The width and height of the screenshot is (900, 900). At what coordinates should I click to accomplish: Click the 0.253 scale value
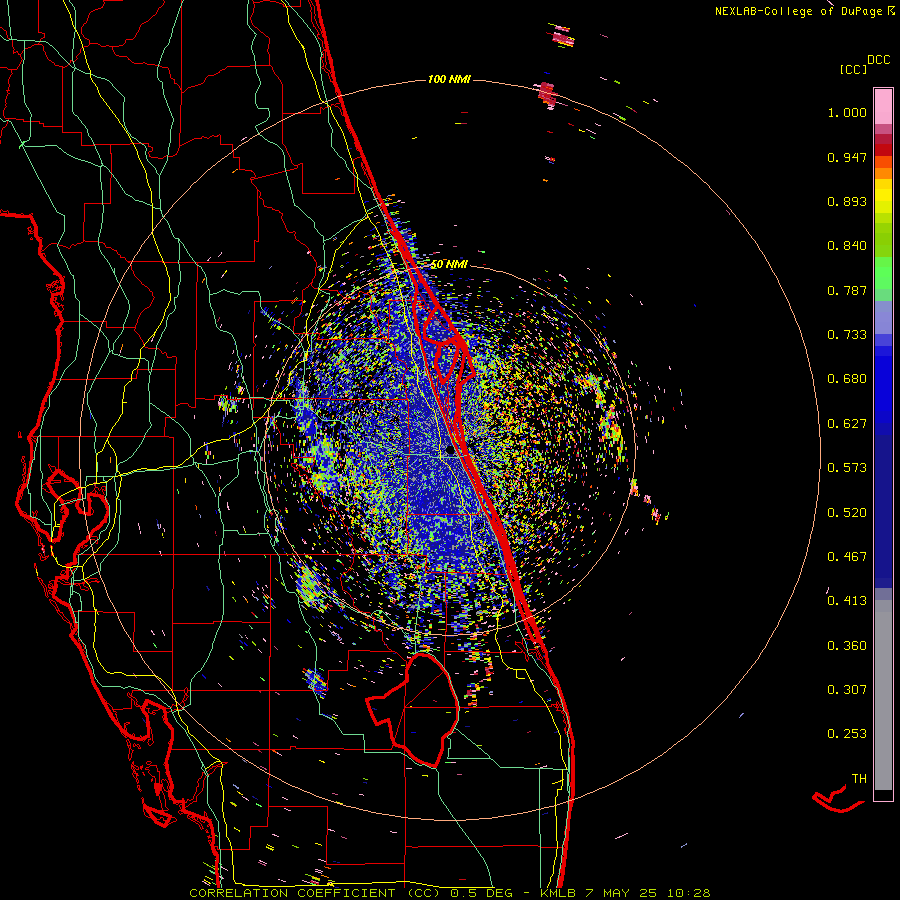[x=847, y=734]
